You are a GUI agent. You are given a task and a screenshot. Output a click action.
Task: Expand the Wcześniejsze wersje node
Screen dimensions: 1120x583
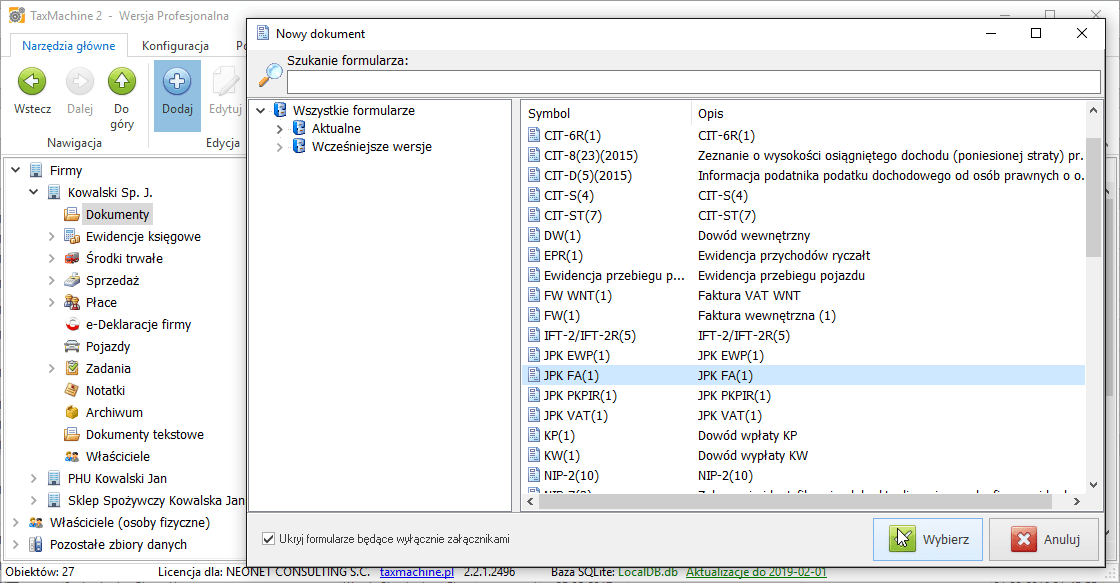(x=280, y=147)
